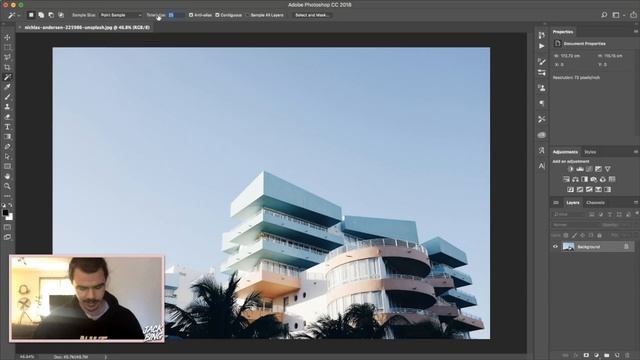Screen dimensions: 640x360
Task: Select the Hand tool
Action: pyautogui.click(x=7, y=176)
